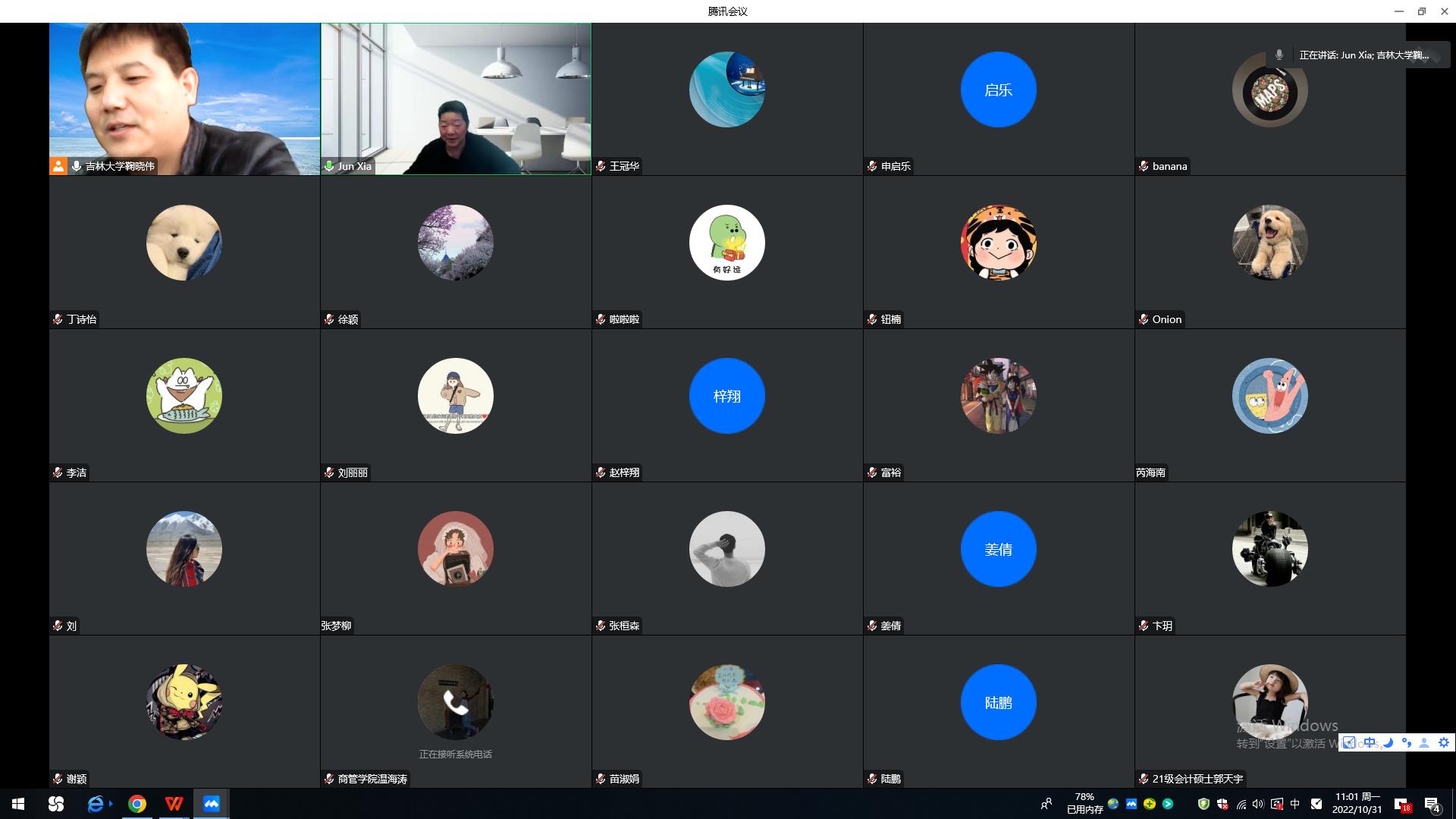Click the active mic icon beside Jun Xia
The height and width of the screenshot is (819, 1456).
pyautogui.click(x=329, y=166)
